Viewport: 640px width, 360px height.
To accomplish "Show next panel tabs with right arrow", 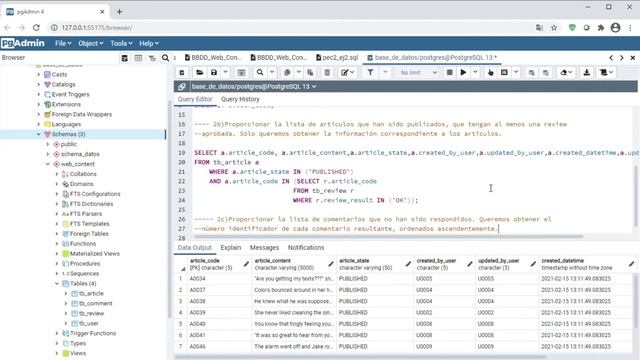I will (x=622, y=58).
